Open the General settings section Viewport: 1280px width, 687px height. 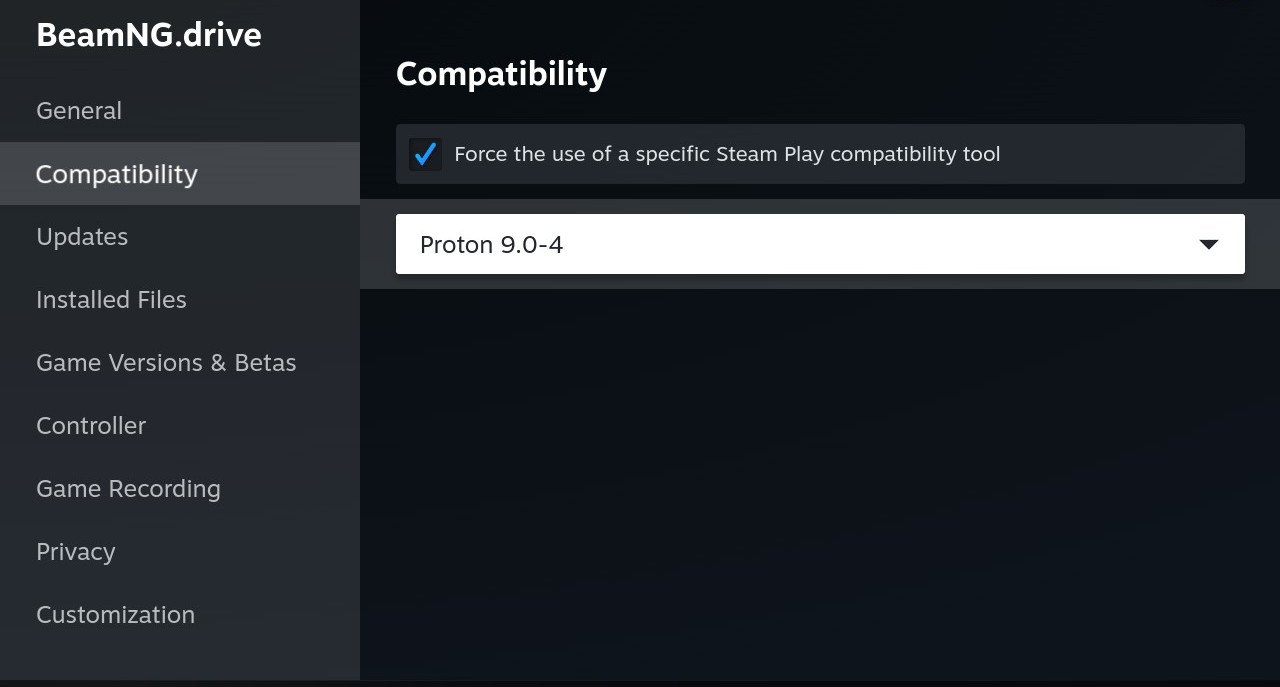point(78,110)
